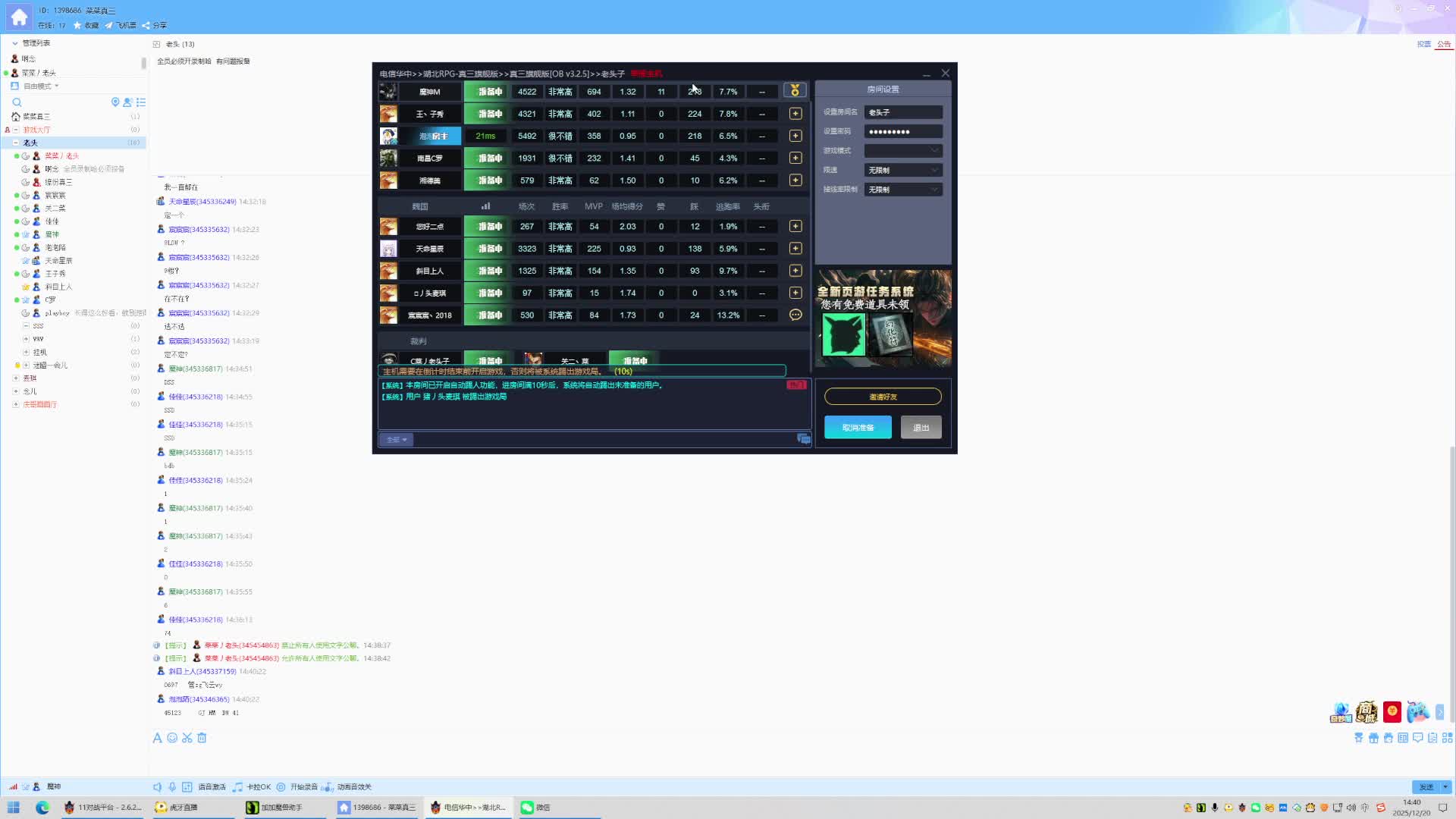
Task: Toggle the speaker mute icon in bottom bar
Action: tap(157, 787)
